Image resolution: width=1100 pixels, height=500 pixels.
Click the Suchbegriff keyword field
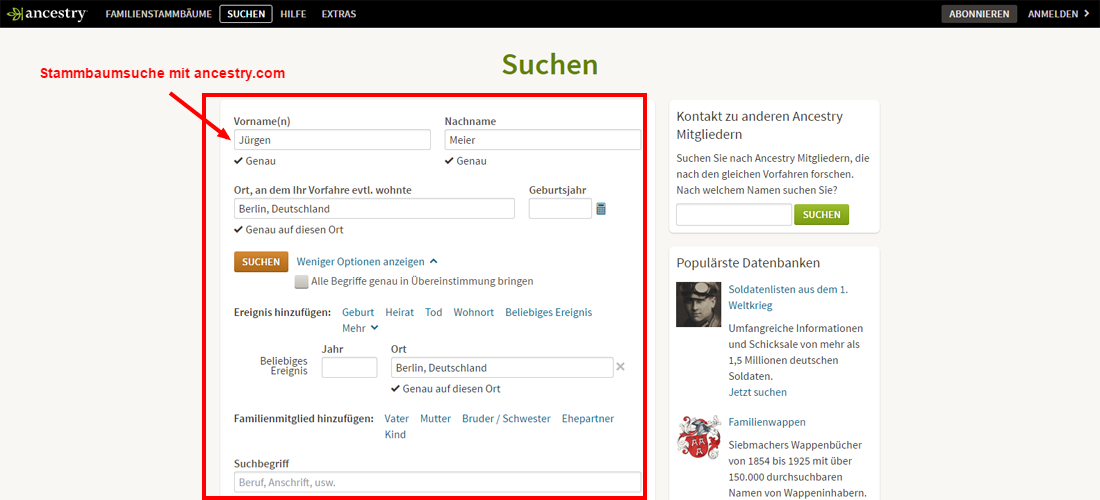coord(437,482)
